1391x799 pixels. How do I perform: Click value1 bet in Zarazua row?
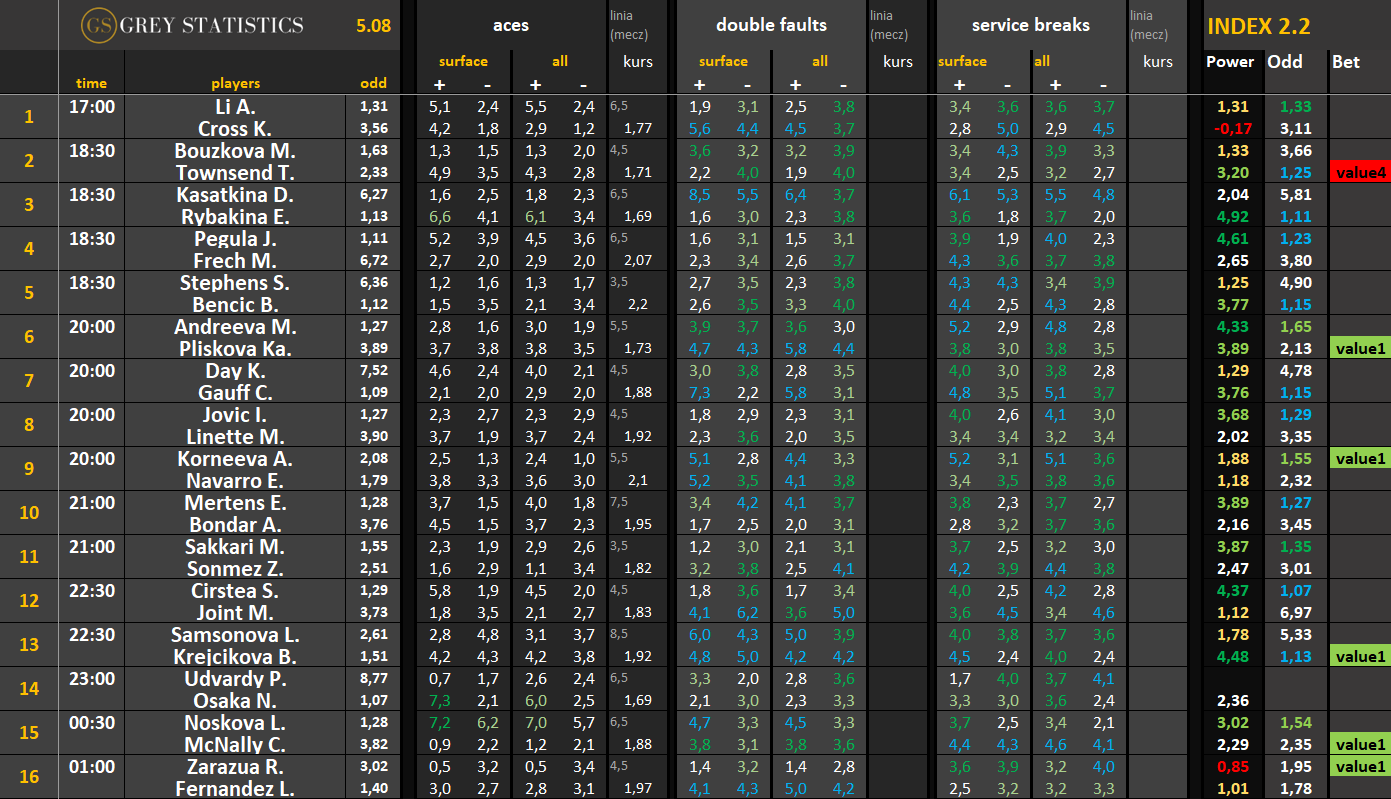(1360, 766)
